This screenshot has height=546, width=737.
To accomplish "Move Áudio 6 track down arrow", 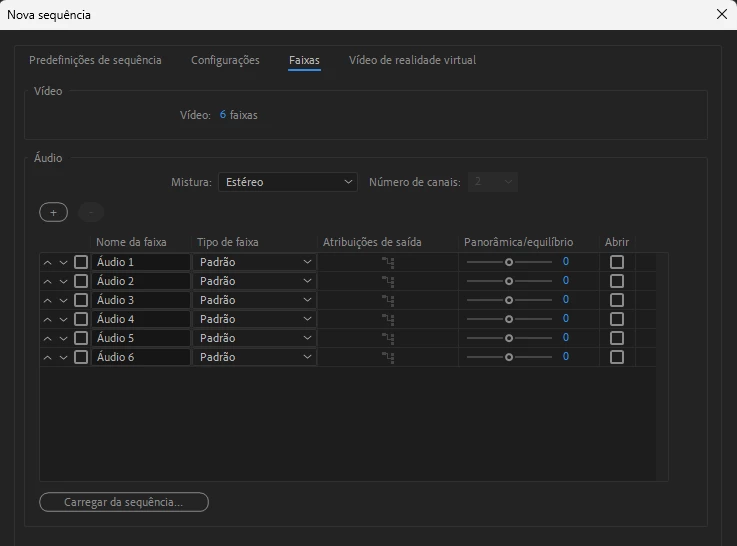I will (63, 358).
